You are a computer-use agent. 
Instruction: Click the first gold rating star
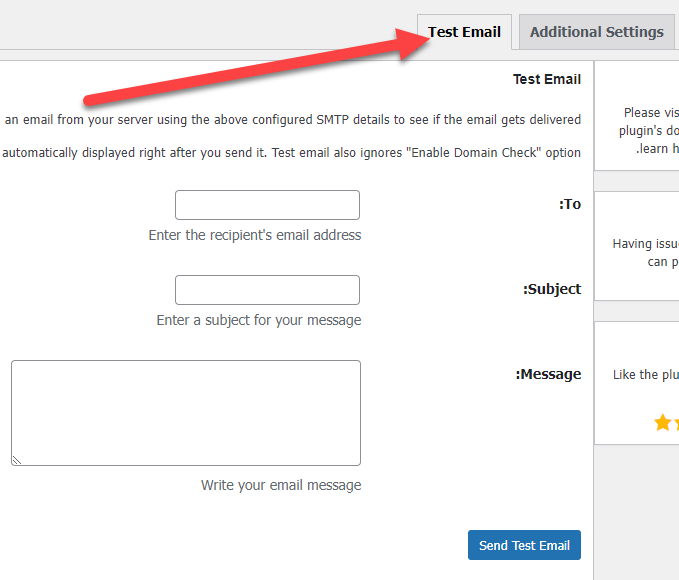point(662,423)
